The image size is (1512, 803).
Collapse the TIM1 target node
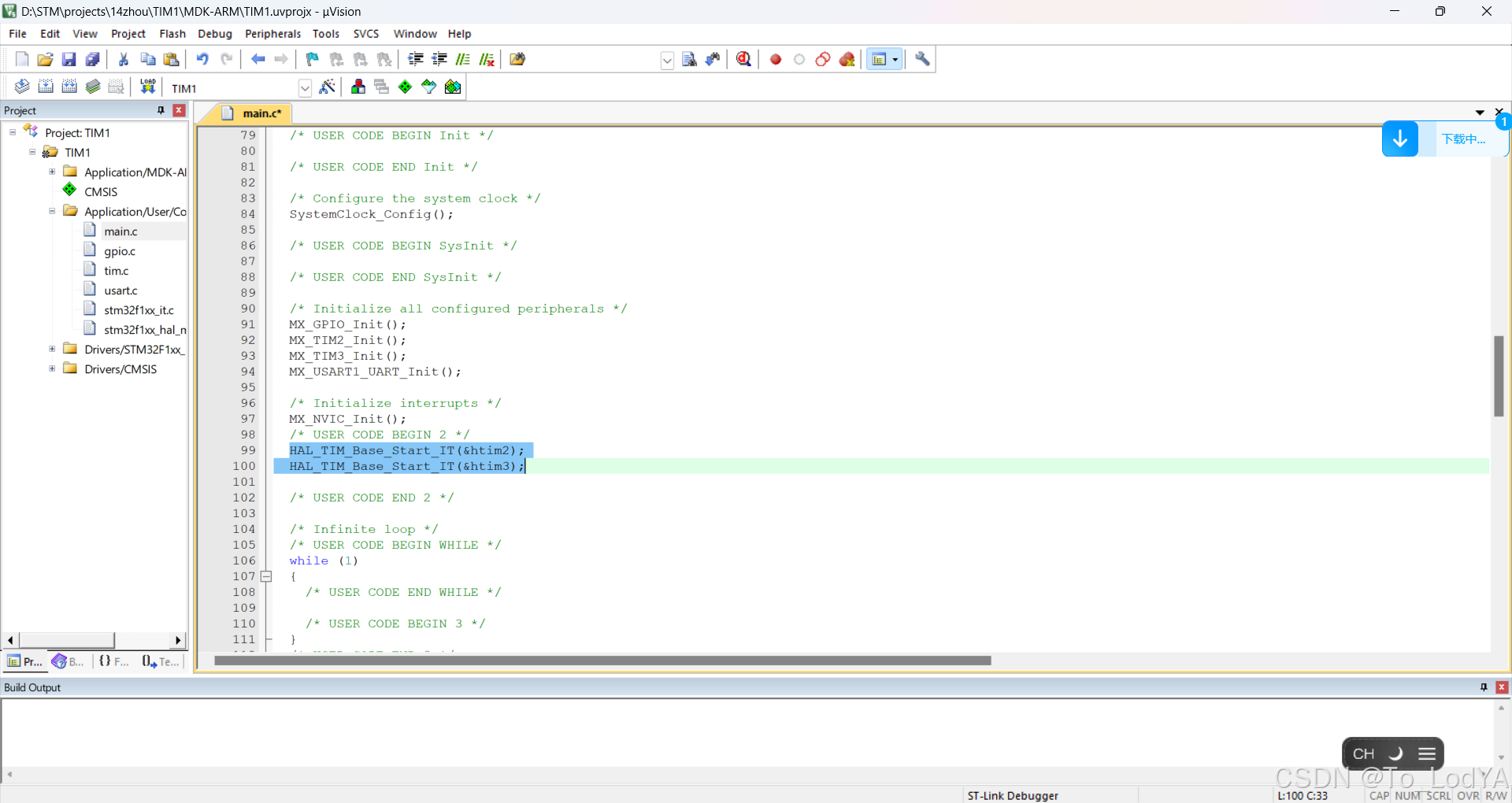click(32, 152)
